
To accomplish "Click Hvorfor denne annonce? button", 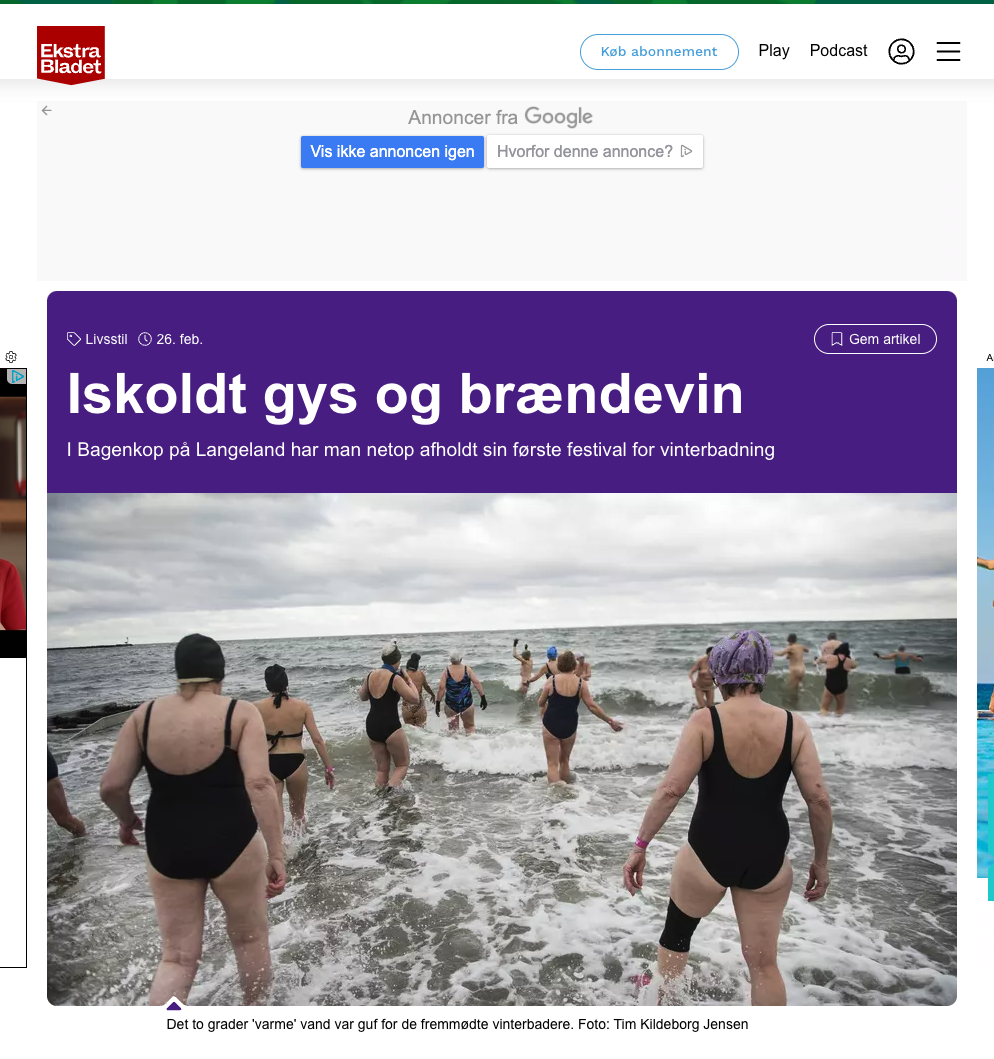I will tap(594, 152).
